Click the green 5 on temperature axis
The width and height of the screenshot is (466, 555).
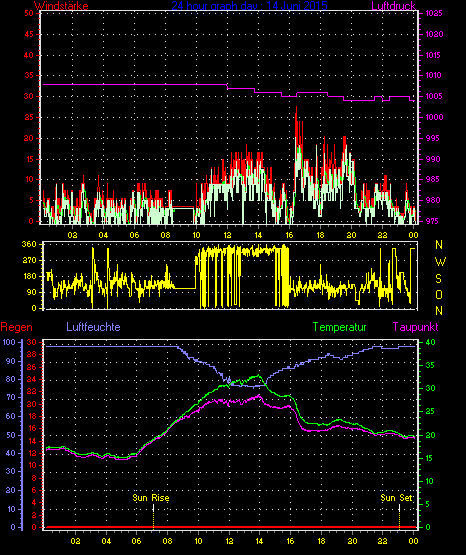point(428,504)
